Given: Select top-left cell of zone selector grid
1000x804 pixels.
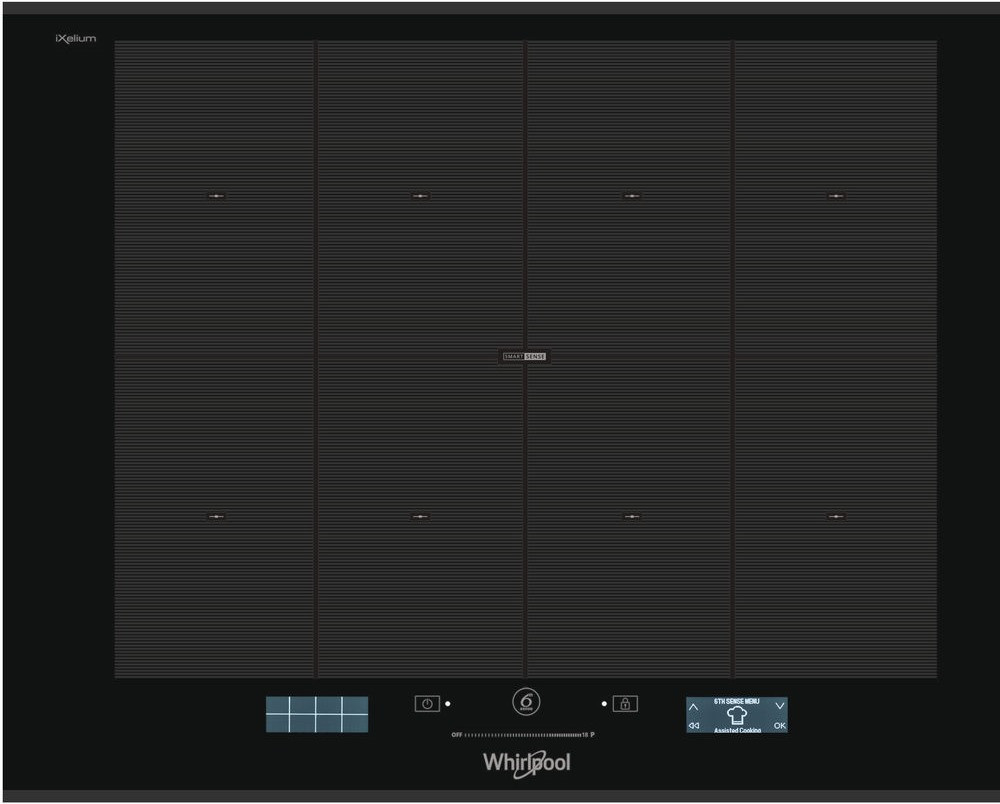Looking at the screenshot, I should pos(278,706).
